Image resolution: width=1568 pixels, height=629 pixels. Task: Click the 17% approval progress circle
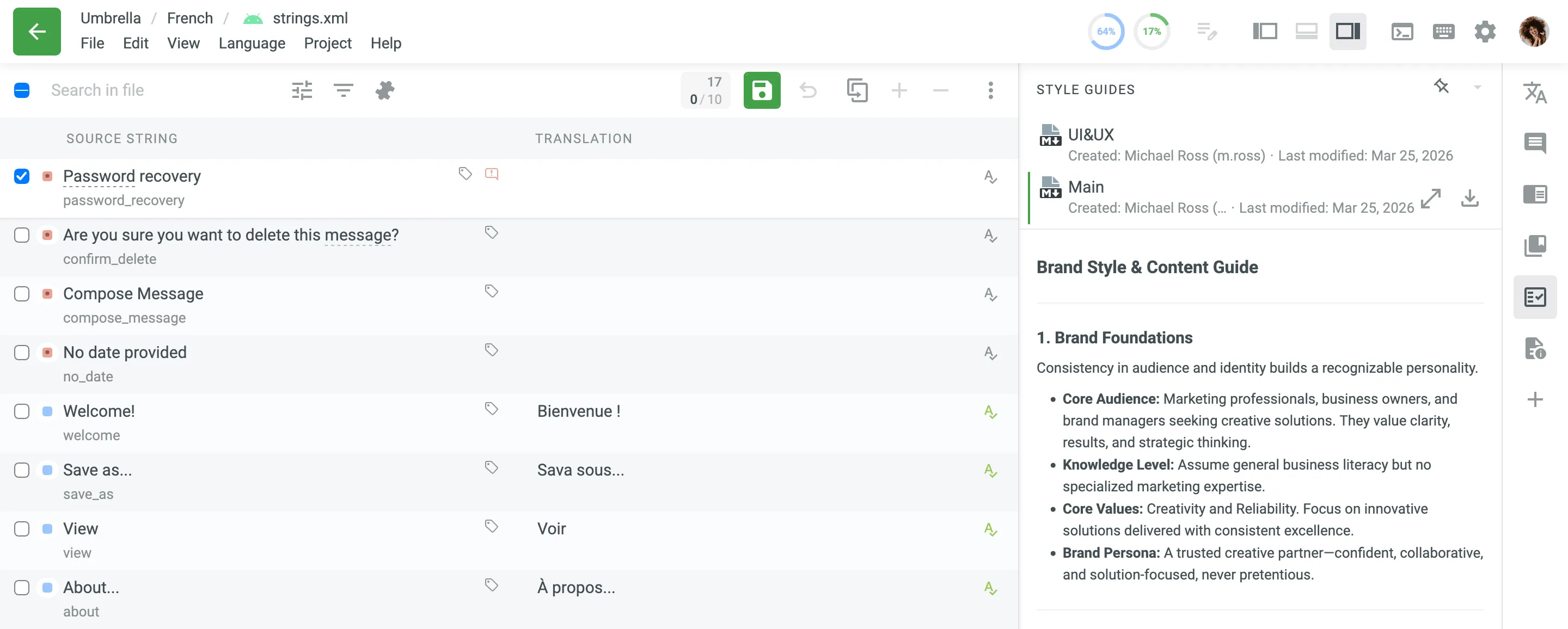coord(1151,31)
